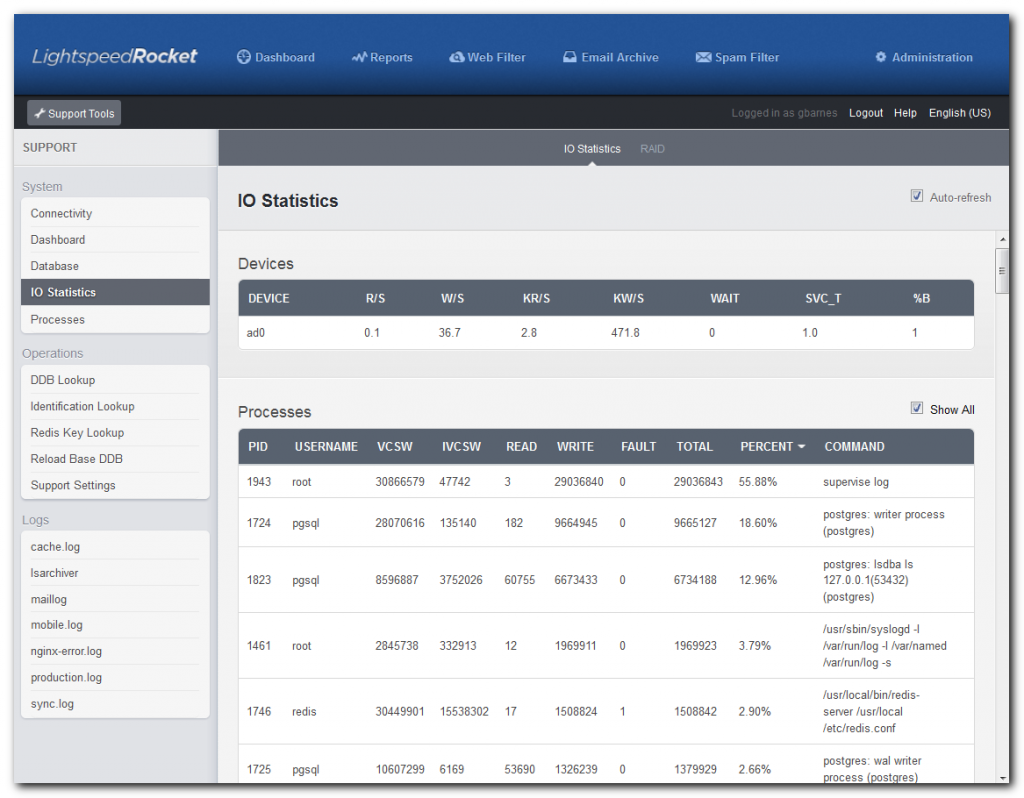1024x798 pixels.
Task: Click the Logout link
Action: point(866,113)
